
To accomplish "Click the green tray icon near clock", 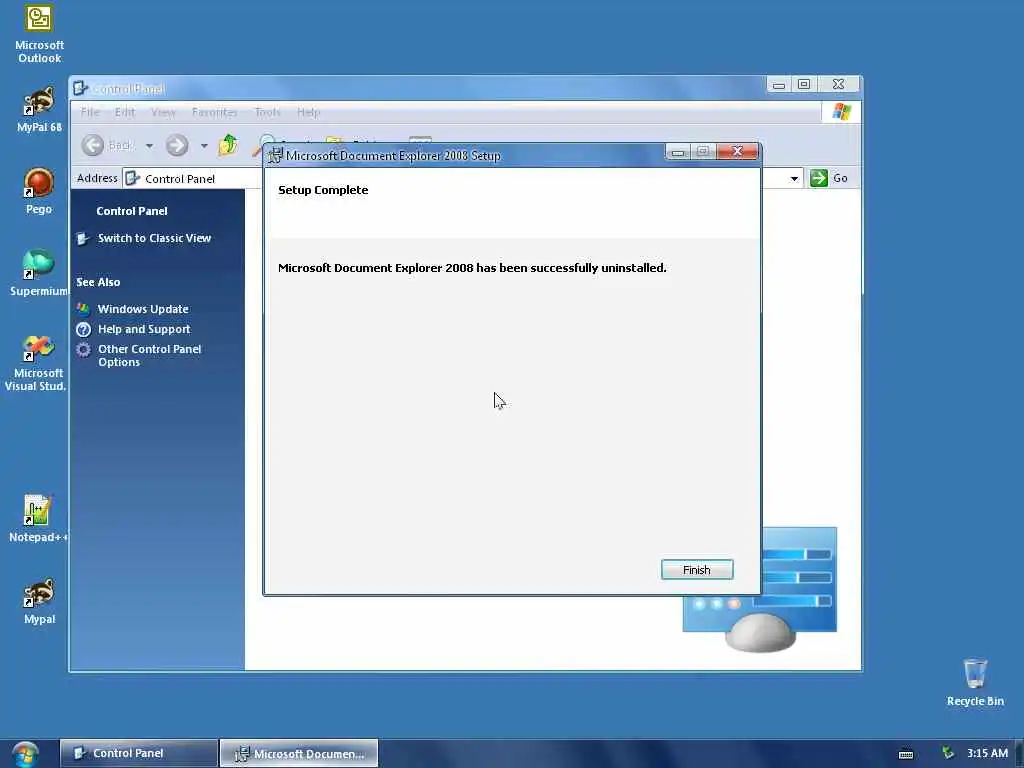I will point(948,753).
